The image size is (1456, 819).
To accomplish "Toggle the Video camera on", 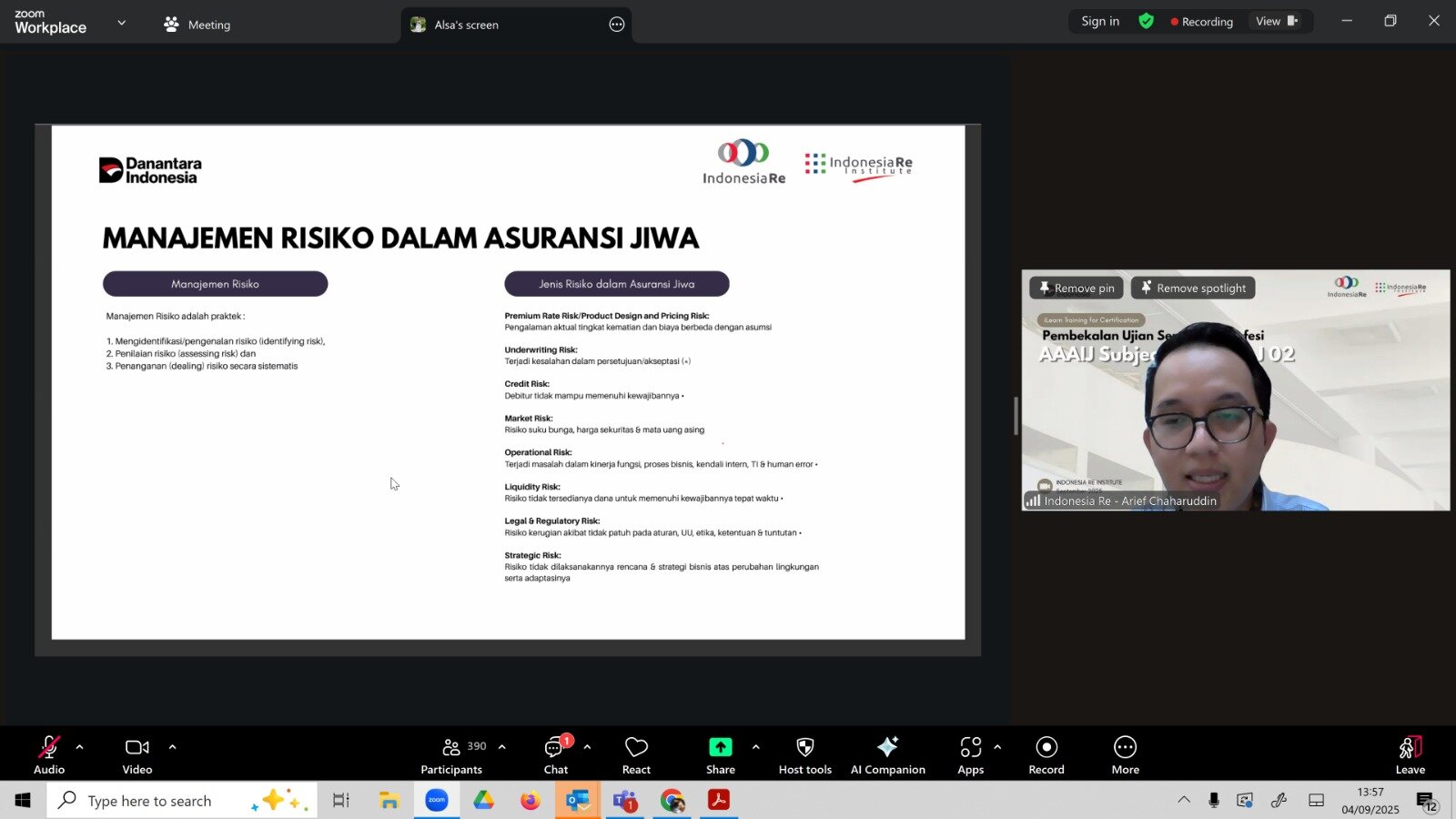I will coord(137,748).
